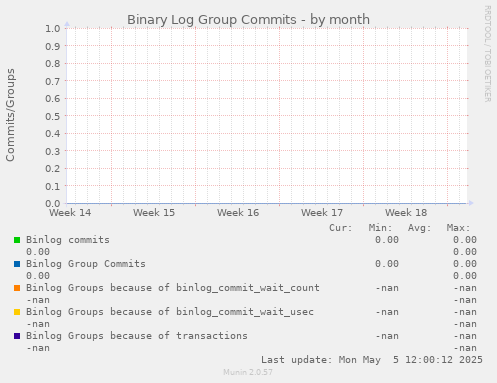Click the Week 18 axis label
497x383 pixels.
click(406, 213)
